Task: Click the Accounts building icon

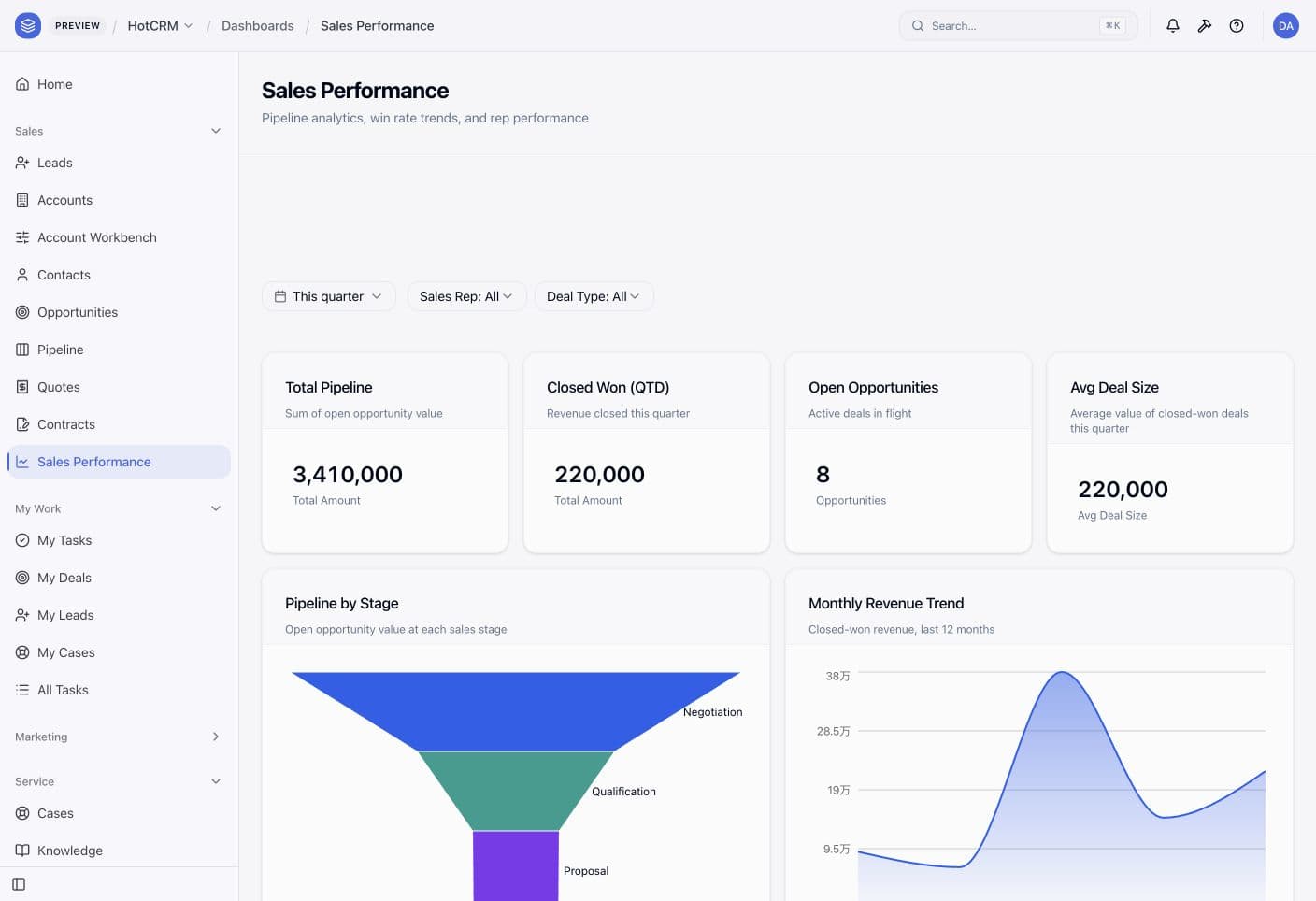Action: point(22,200)
